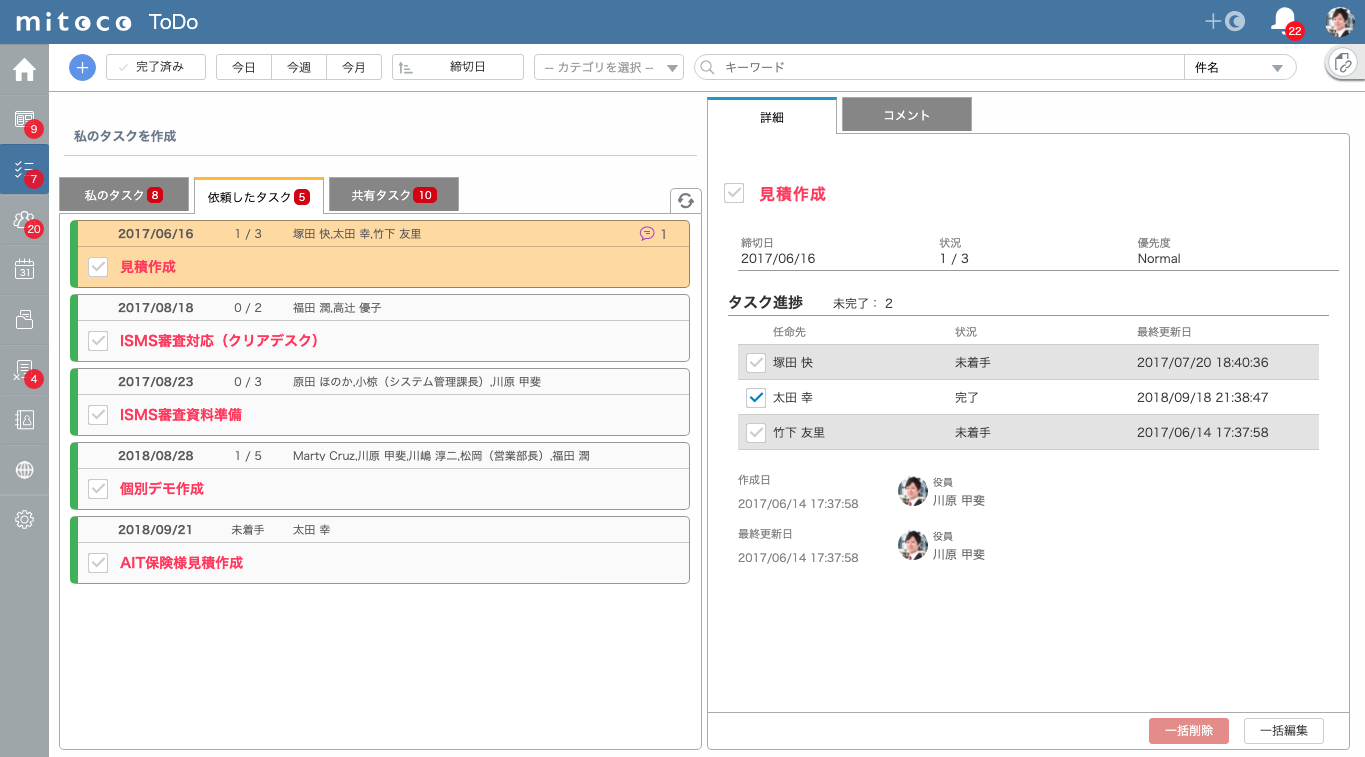Click the paperclip clipboard icon at right

pyautogui.click(x=1344, y=63)
